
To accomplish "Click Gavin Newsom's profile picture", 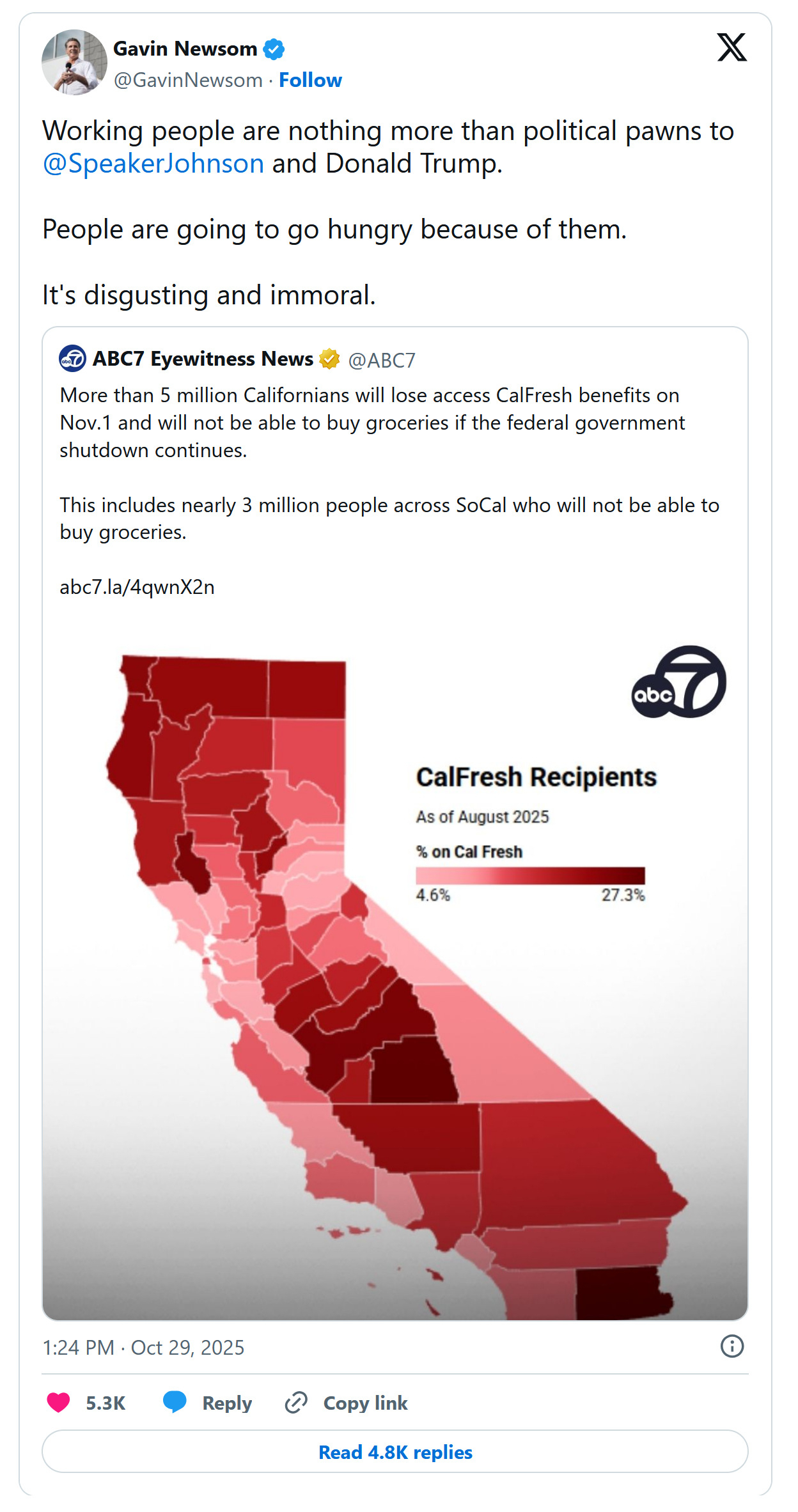I will [74, 63].
